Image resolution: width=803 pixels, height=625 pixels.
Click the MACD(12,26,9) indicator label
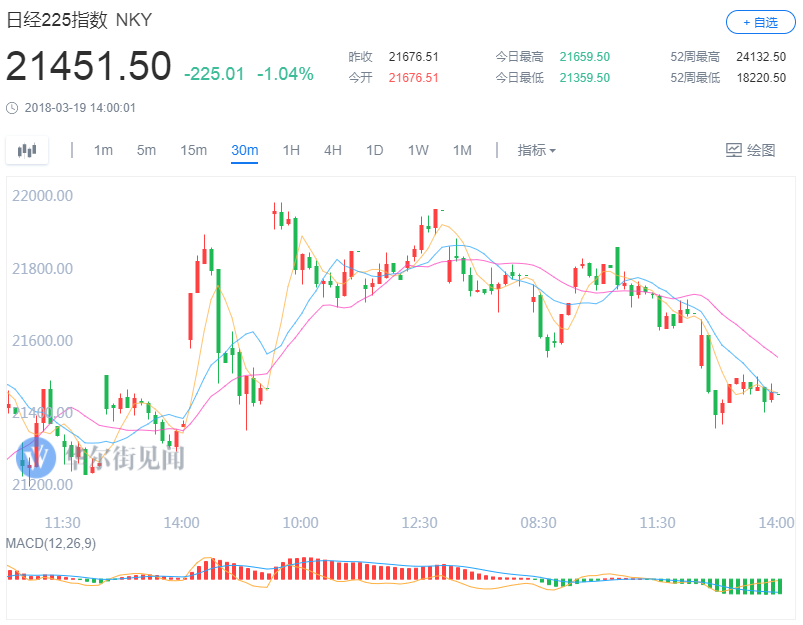coord(51,543)
